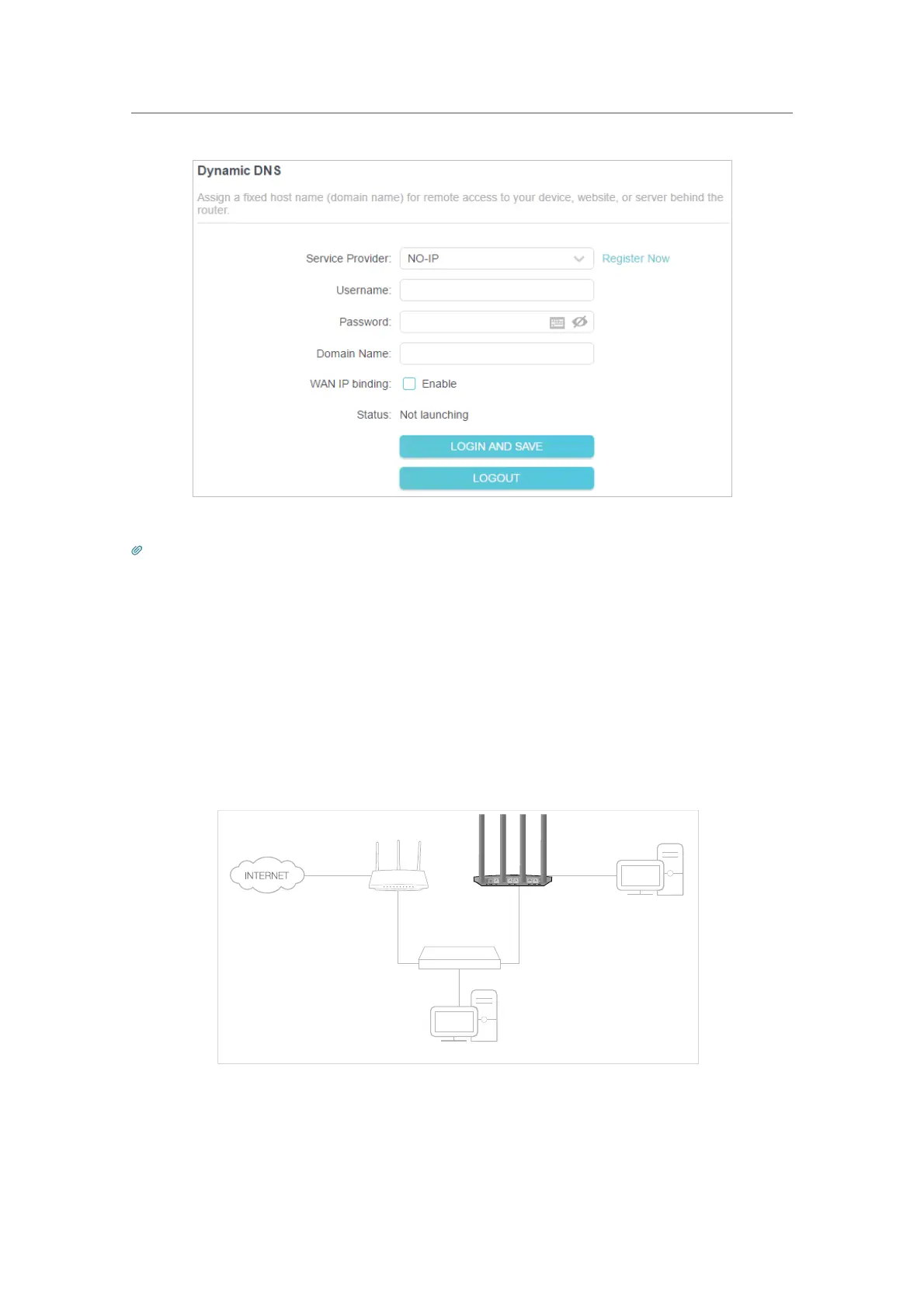The image size is (924, 1308).
Task: Click the three-antenna modem router icon
Action: coord(398,865)
